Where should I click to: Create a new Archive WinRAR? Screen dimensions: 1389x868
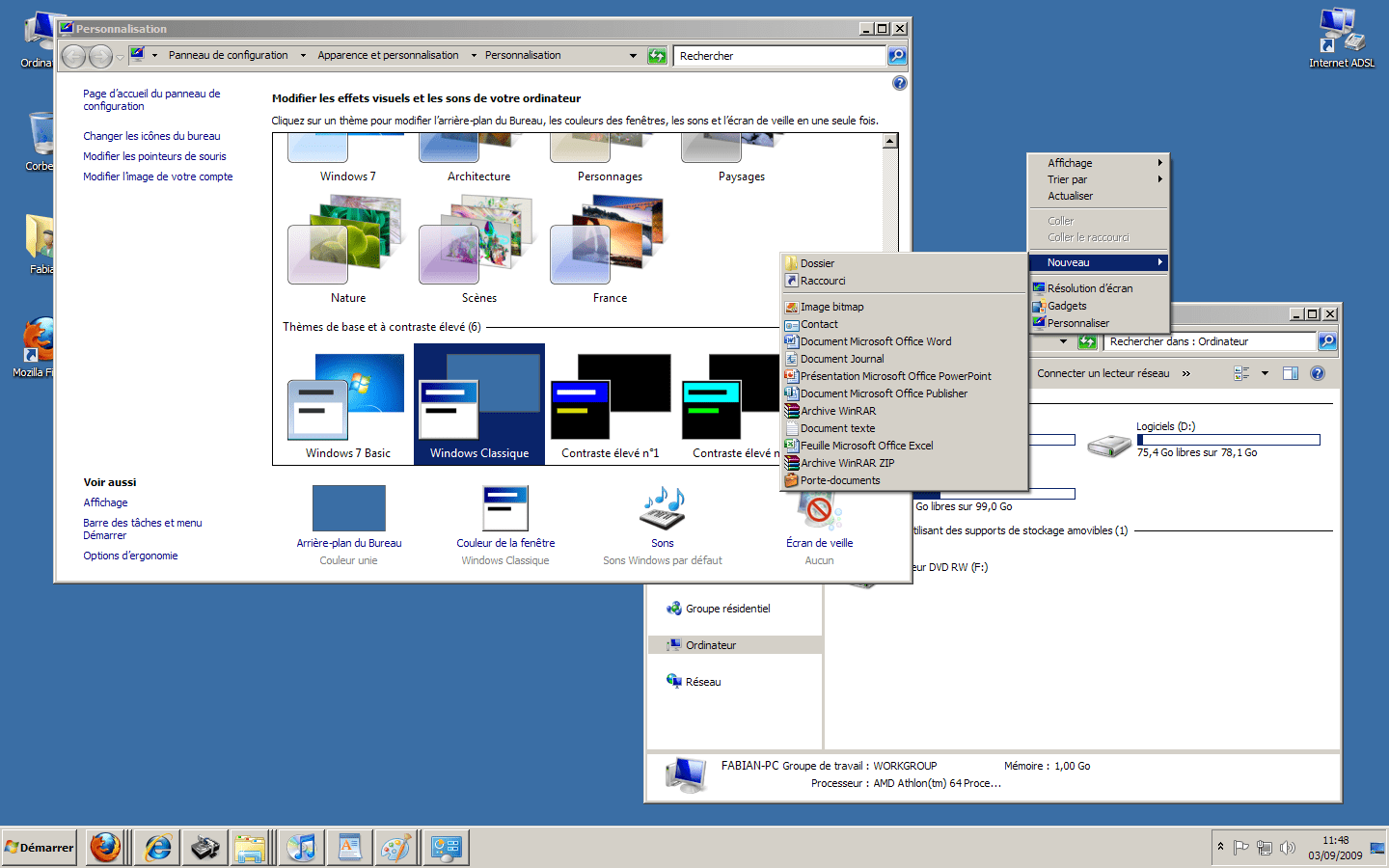(x=838, y=410)
